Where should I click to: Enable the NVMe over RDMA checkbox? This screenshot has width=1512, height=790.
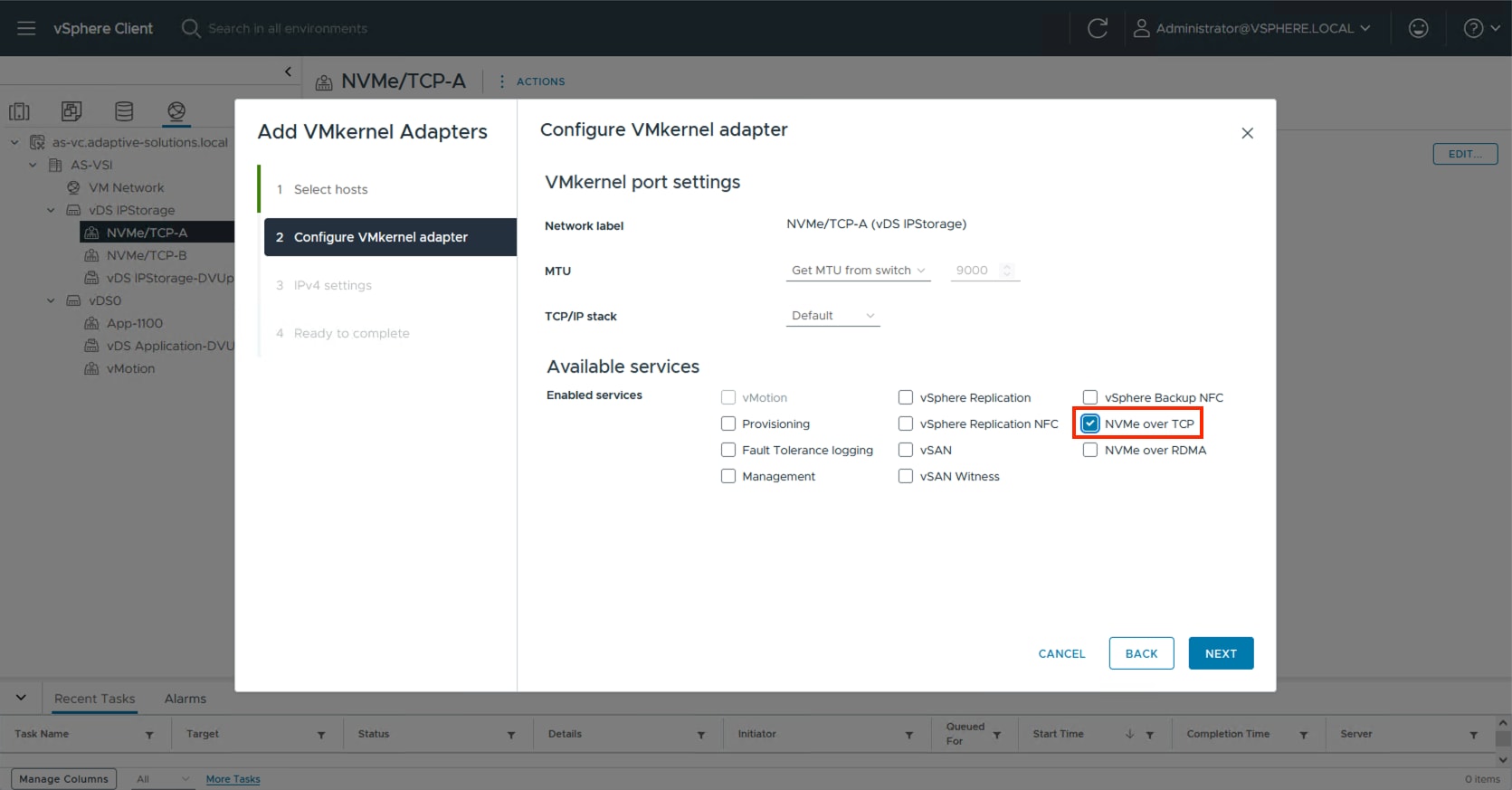click(1090, 450)
